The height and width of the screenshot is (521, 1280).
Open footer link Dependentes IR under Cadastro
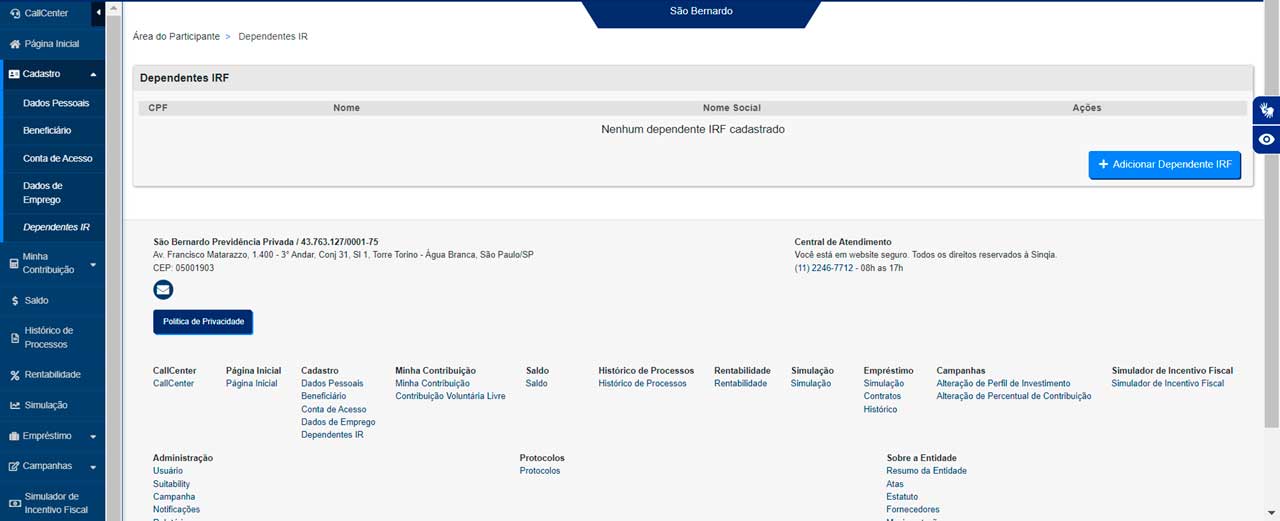coord(332,435)
